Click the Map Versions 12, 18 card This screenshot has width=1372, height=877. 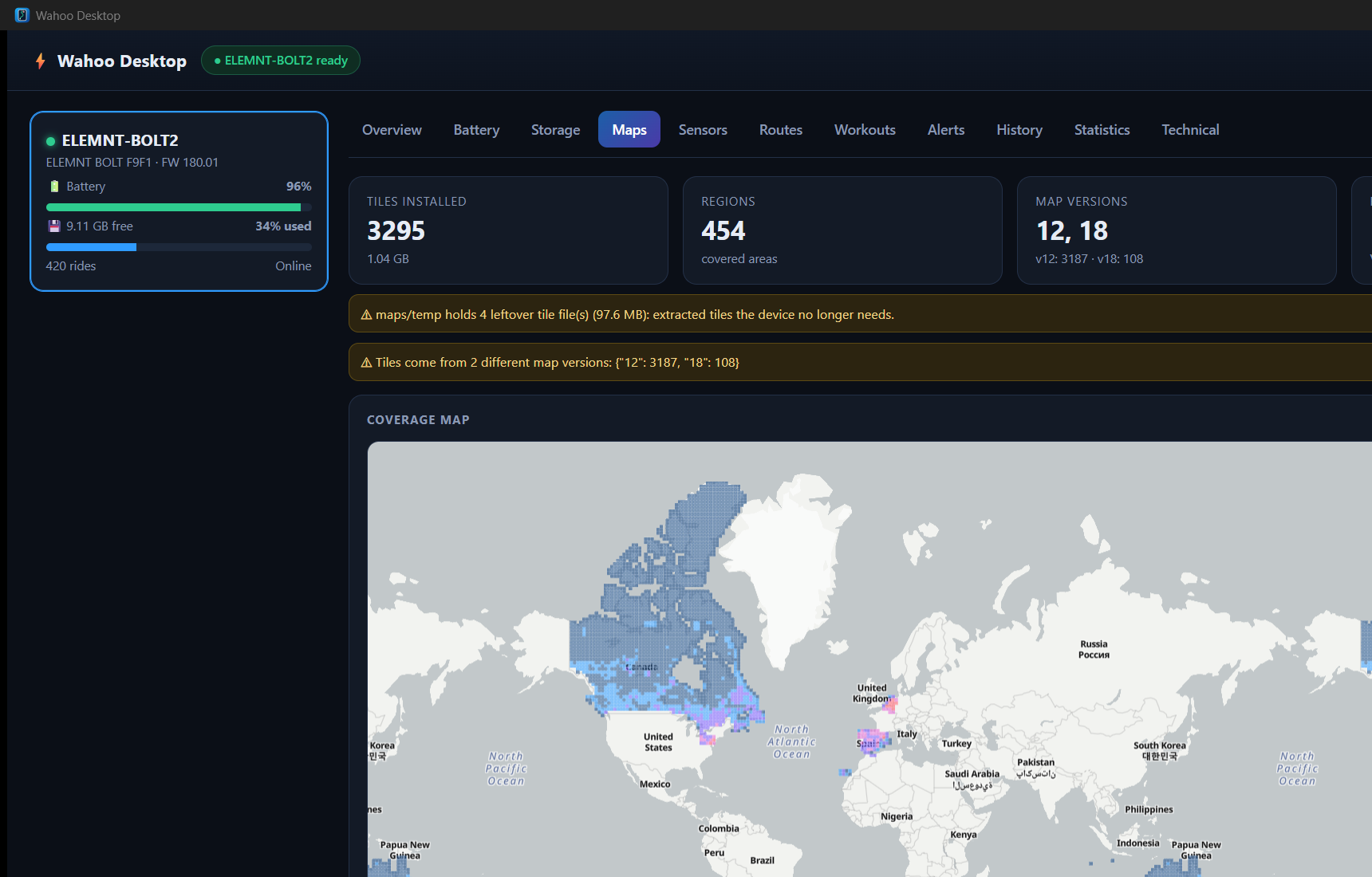(1177, 230)
